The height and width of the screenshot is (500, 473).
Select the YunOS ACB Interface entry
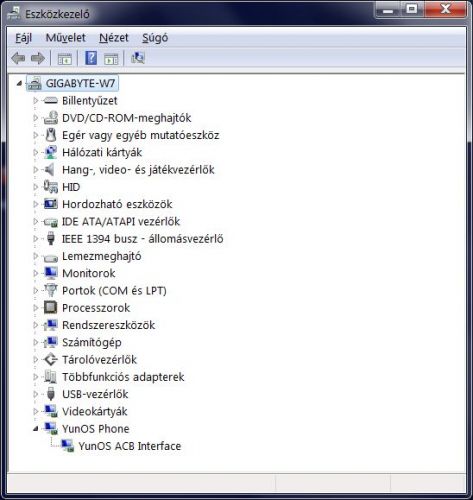130,446
